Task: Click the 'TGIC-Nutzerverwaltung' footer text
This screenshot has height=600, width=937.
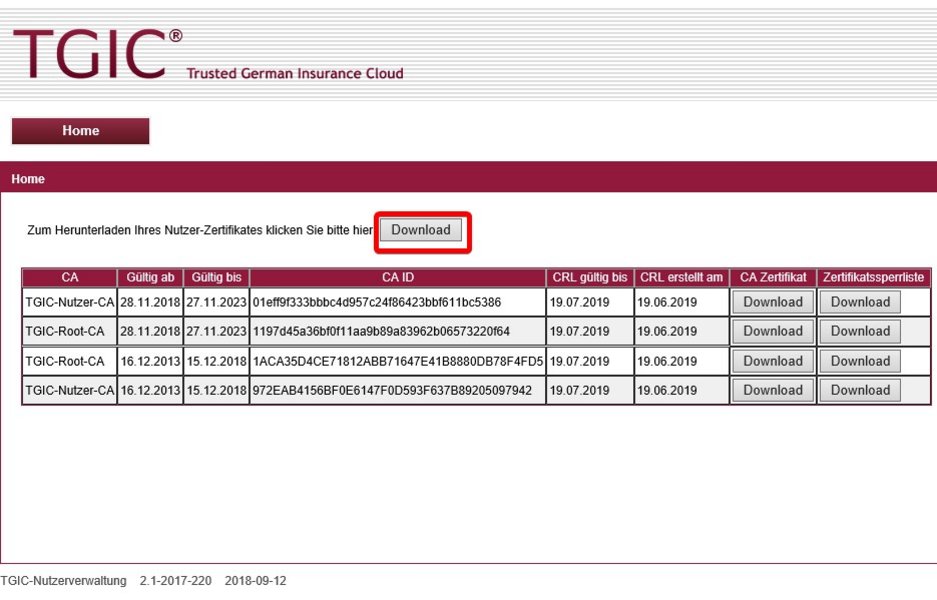Action: [63, 581]
